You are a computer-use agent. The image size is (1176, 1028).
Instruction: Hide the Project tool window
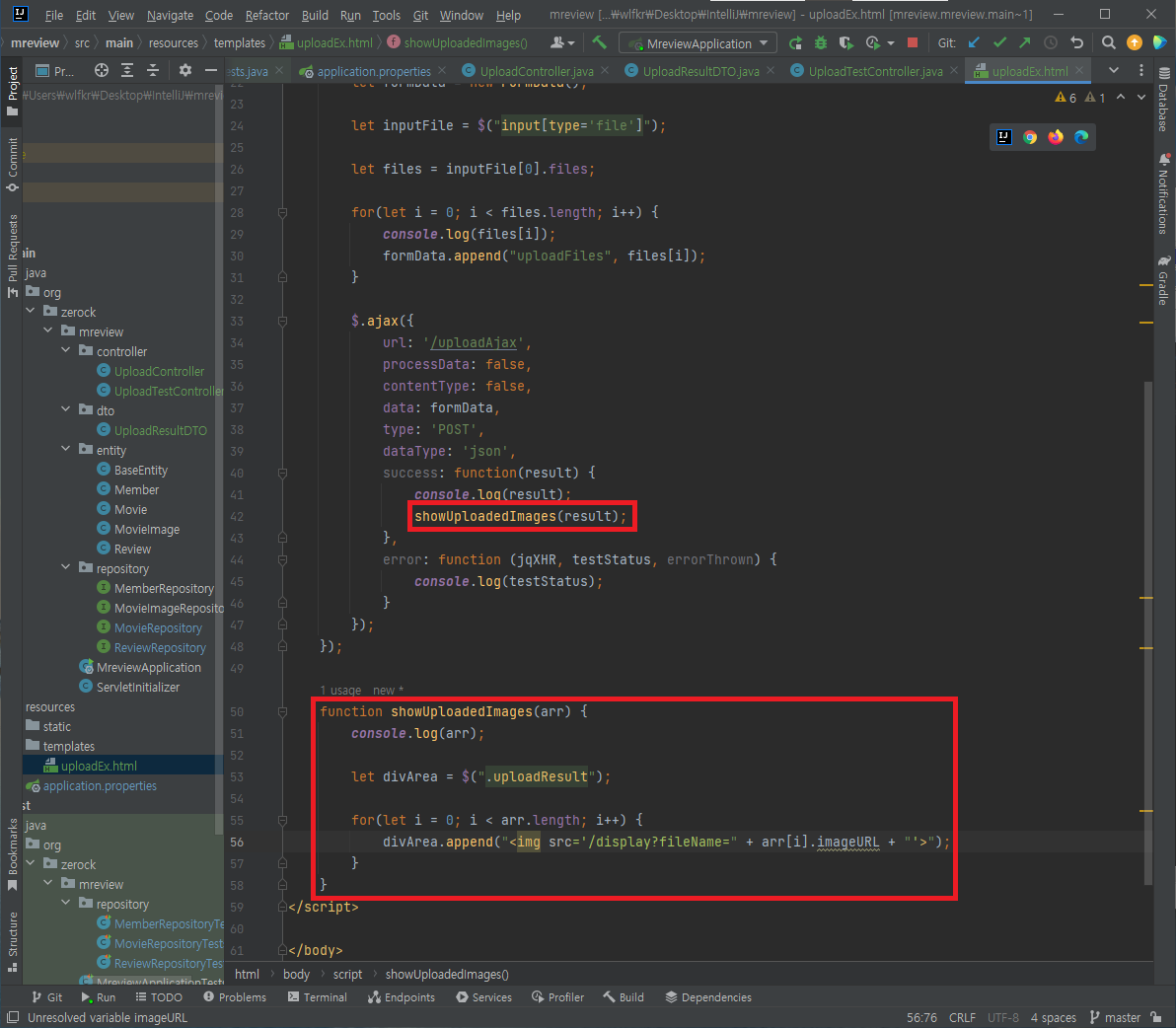pos(211,70)
